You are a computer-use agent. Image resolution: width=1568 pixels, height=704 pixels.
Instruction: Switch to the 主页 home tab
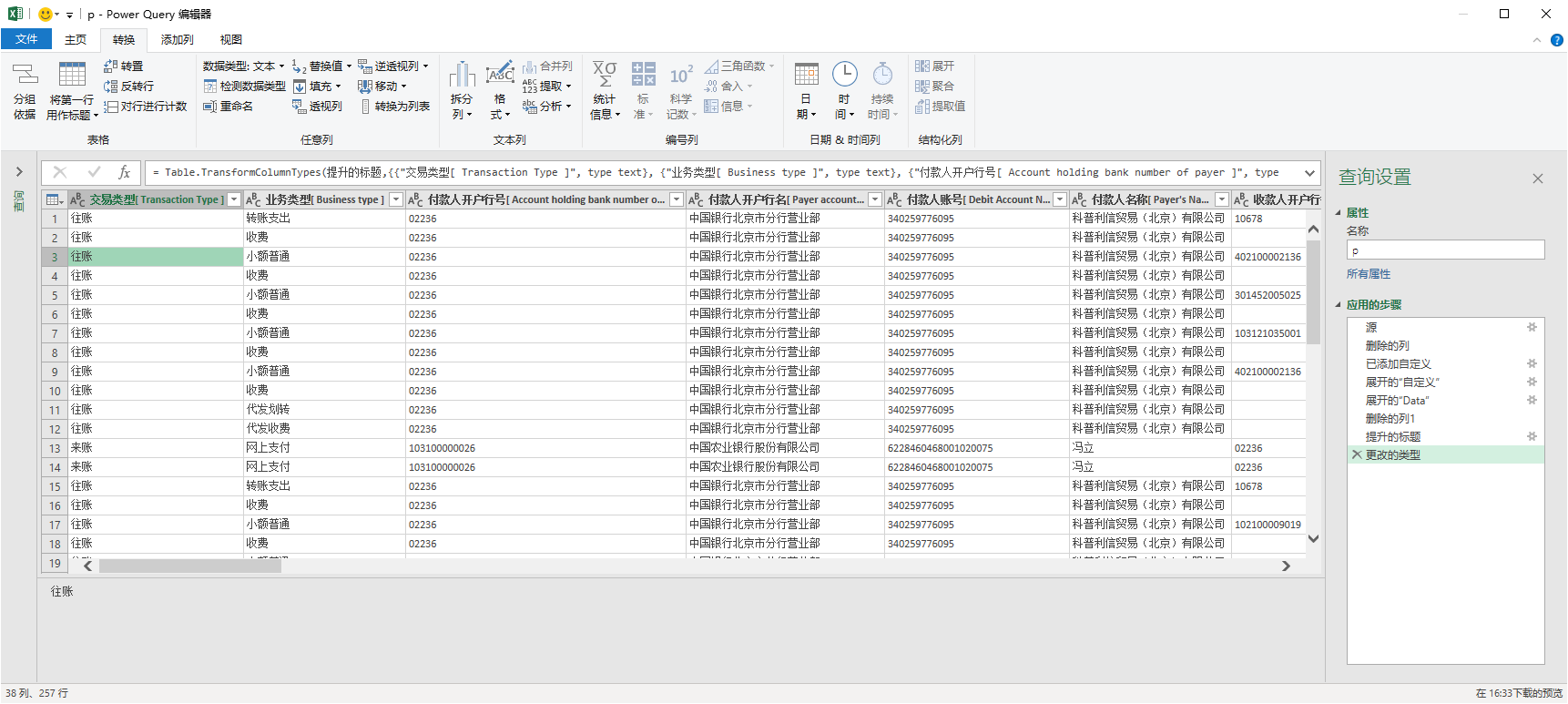pyautogui.click(x=76, y=40)
